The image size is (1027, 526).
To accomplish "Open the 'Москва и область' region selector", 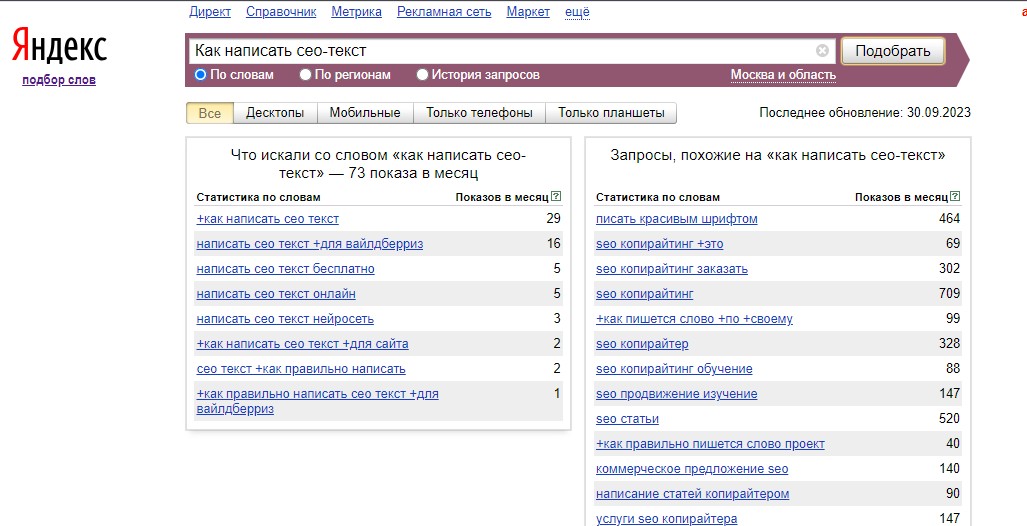I will 783,75.
